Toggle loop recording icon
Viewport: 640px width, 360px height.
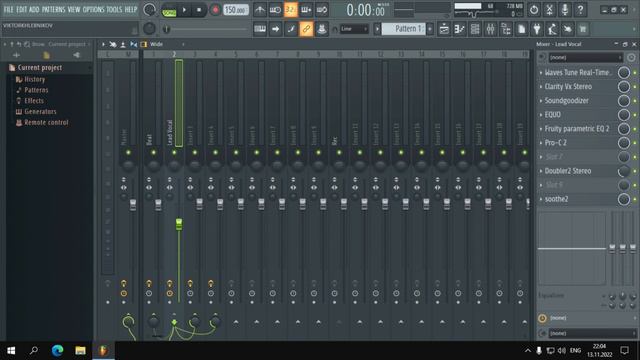coord(322,9)
